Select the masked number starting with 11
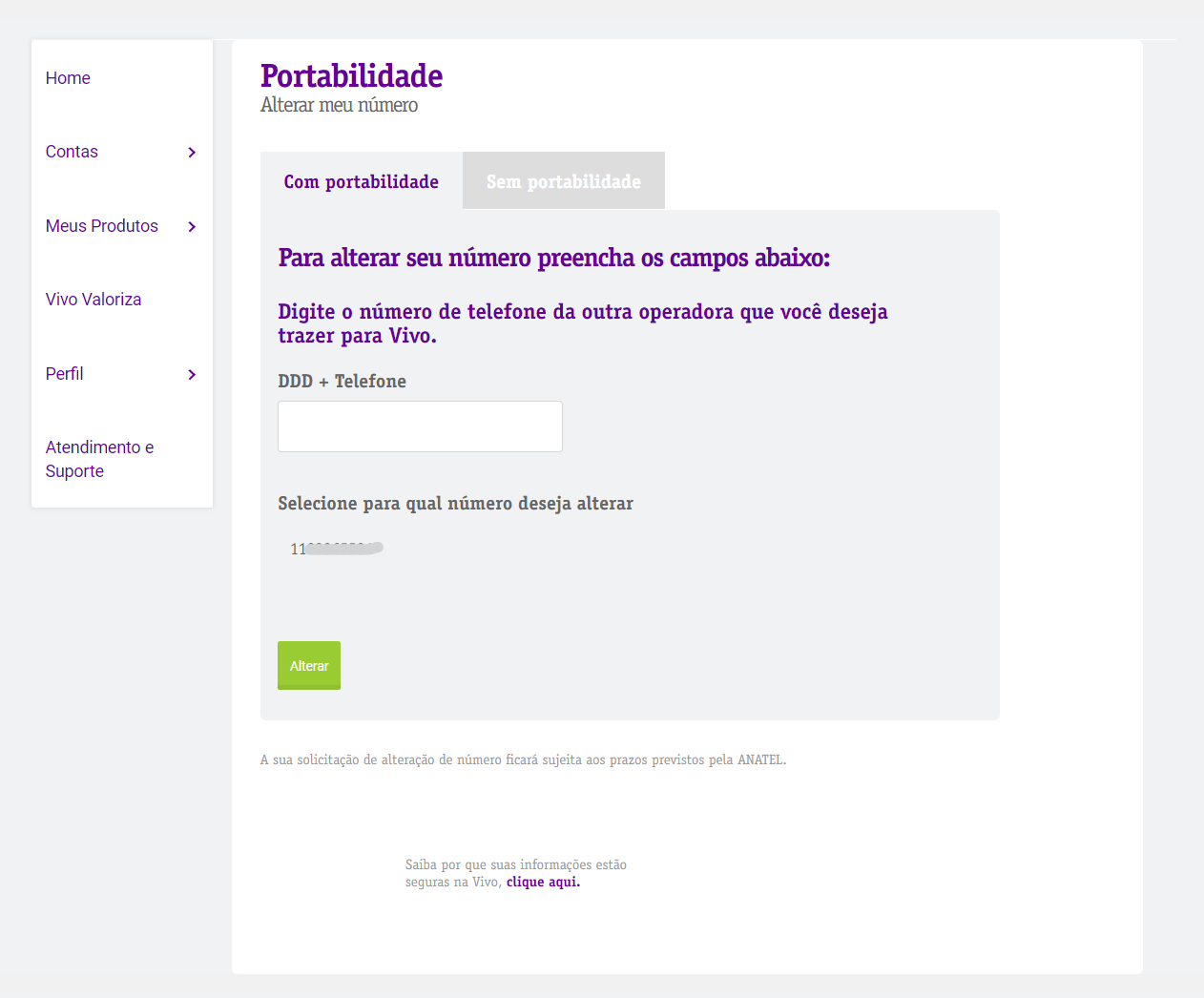Image resolution: width=1204 pixels, height=998 pixels. (x=337, y=549)
